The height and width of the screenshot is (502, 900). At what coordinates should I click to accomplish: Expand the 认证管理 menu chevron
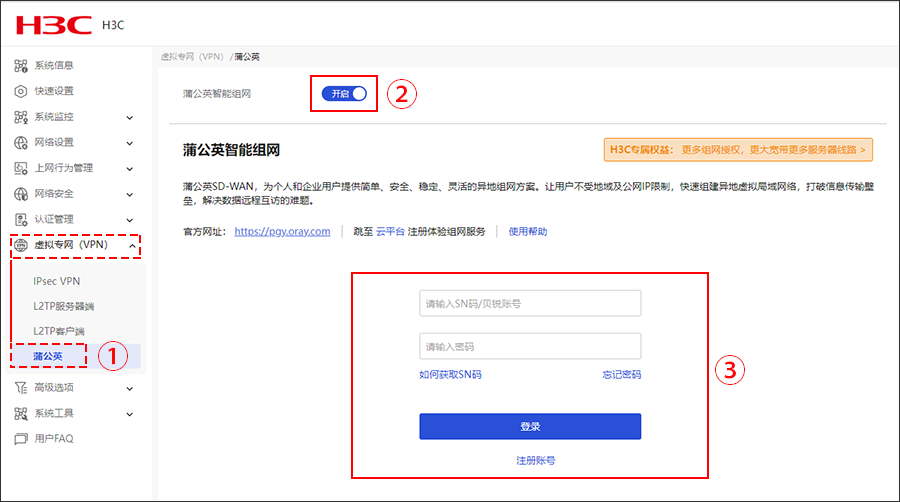[x=130, y=220]
